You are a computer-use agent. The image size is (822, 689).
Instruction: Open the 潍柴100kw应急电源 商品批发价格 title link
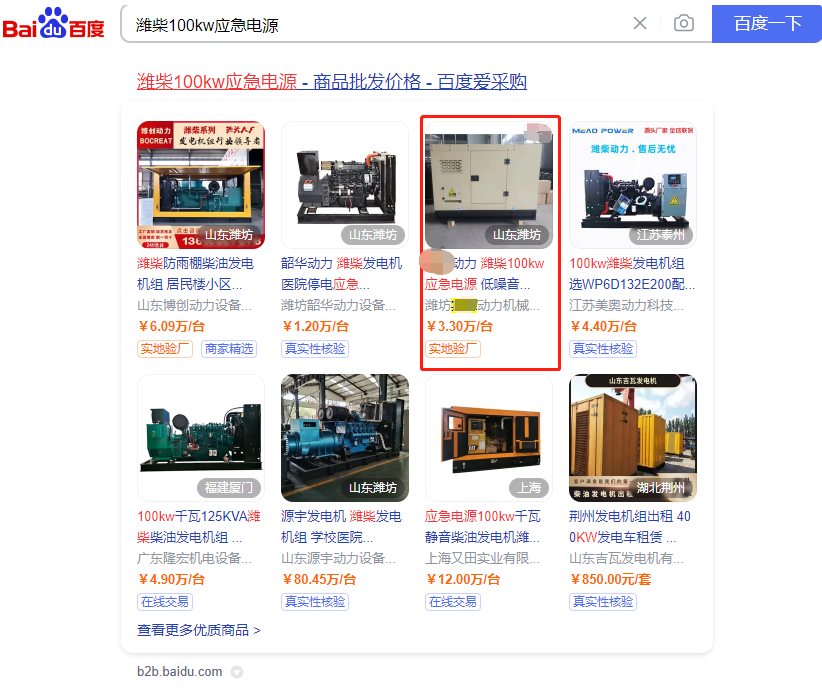pos(332,82)
